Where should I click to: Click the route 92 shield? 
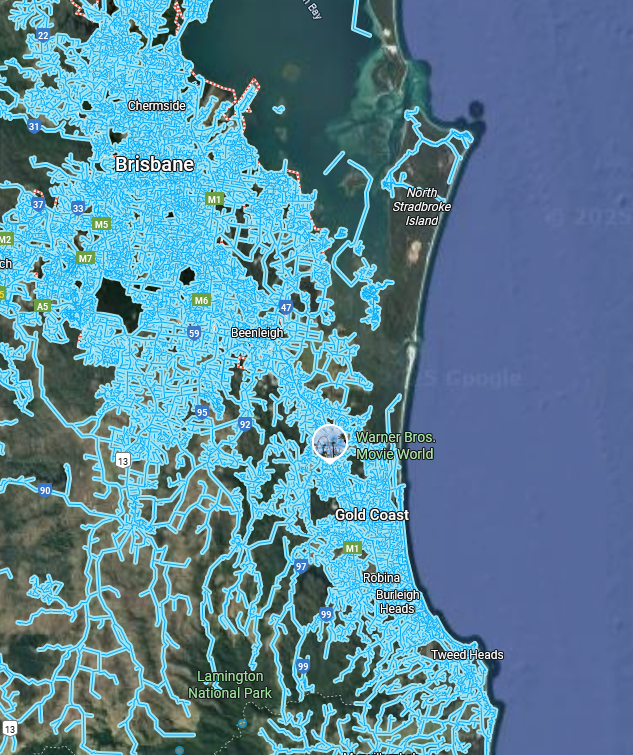tap(245, 425)
